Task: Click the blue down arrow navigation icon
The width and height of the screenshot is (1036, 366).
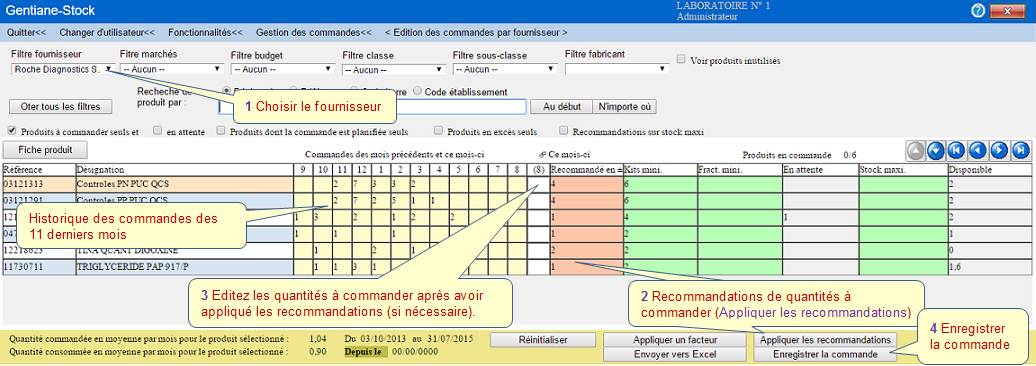Action: (x=936, y=151)
